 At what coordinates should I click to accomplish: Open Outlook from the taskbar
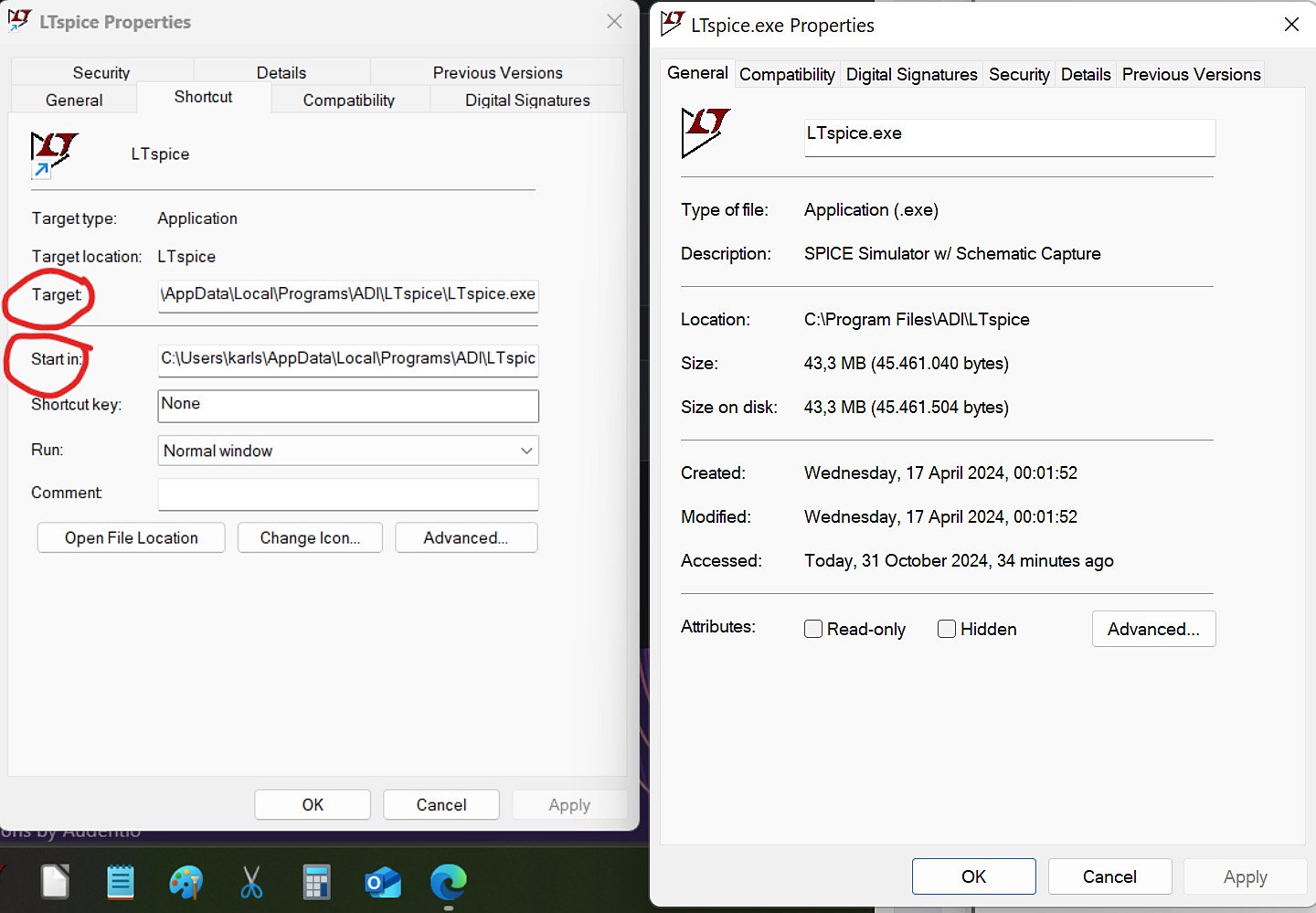(x=382, y=882)
